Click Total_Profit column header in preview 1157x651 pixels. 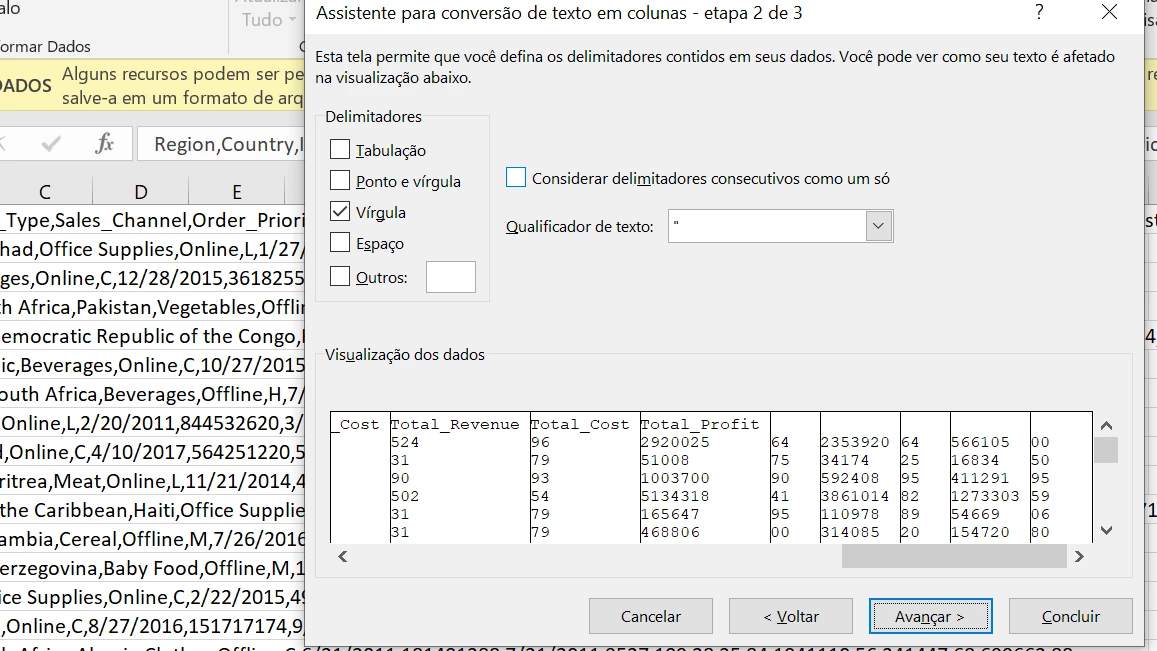tap(700, 424)
